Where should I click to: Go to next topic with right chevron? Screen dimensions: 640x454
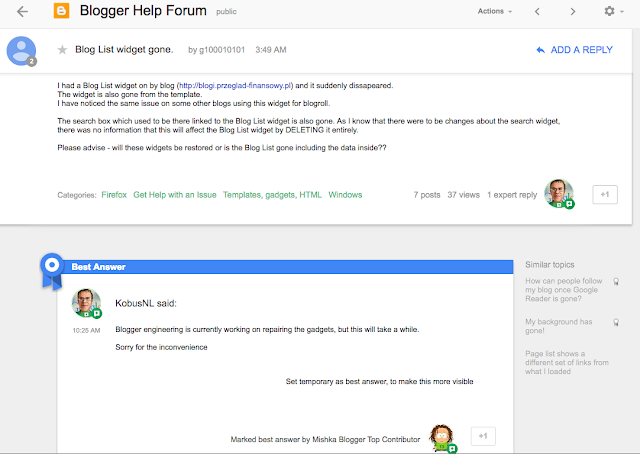573,11
